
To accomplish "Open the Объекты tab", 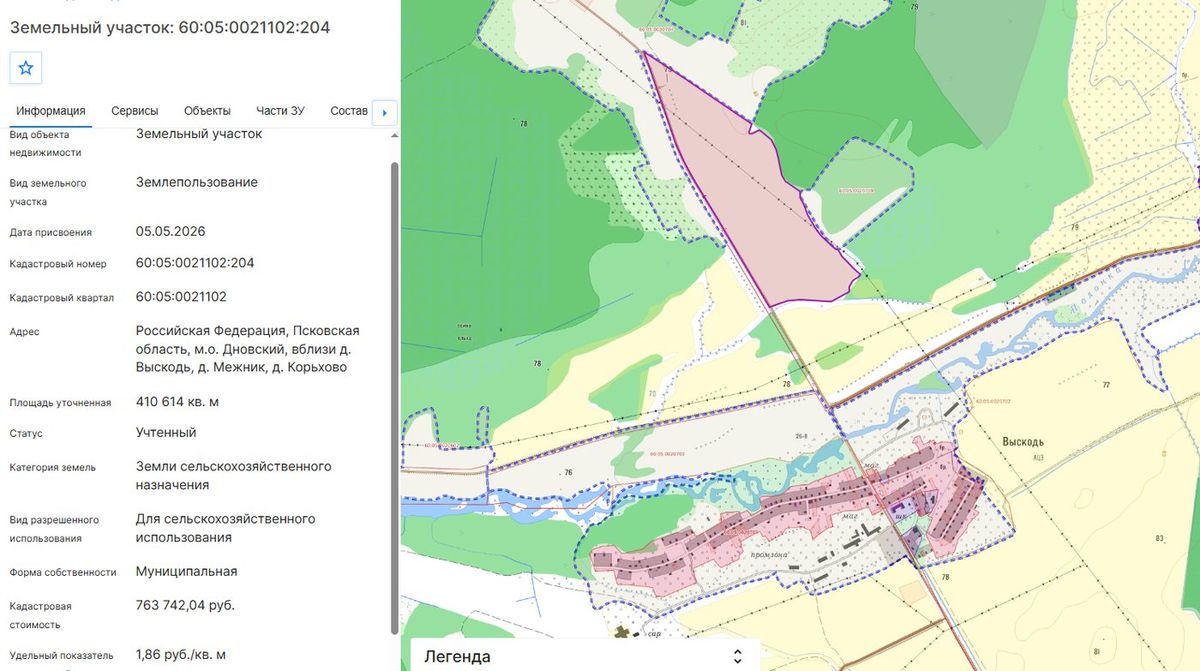I will tap(207, 111).
